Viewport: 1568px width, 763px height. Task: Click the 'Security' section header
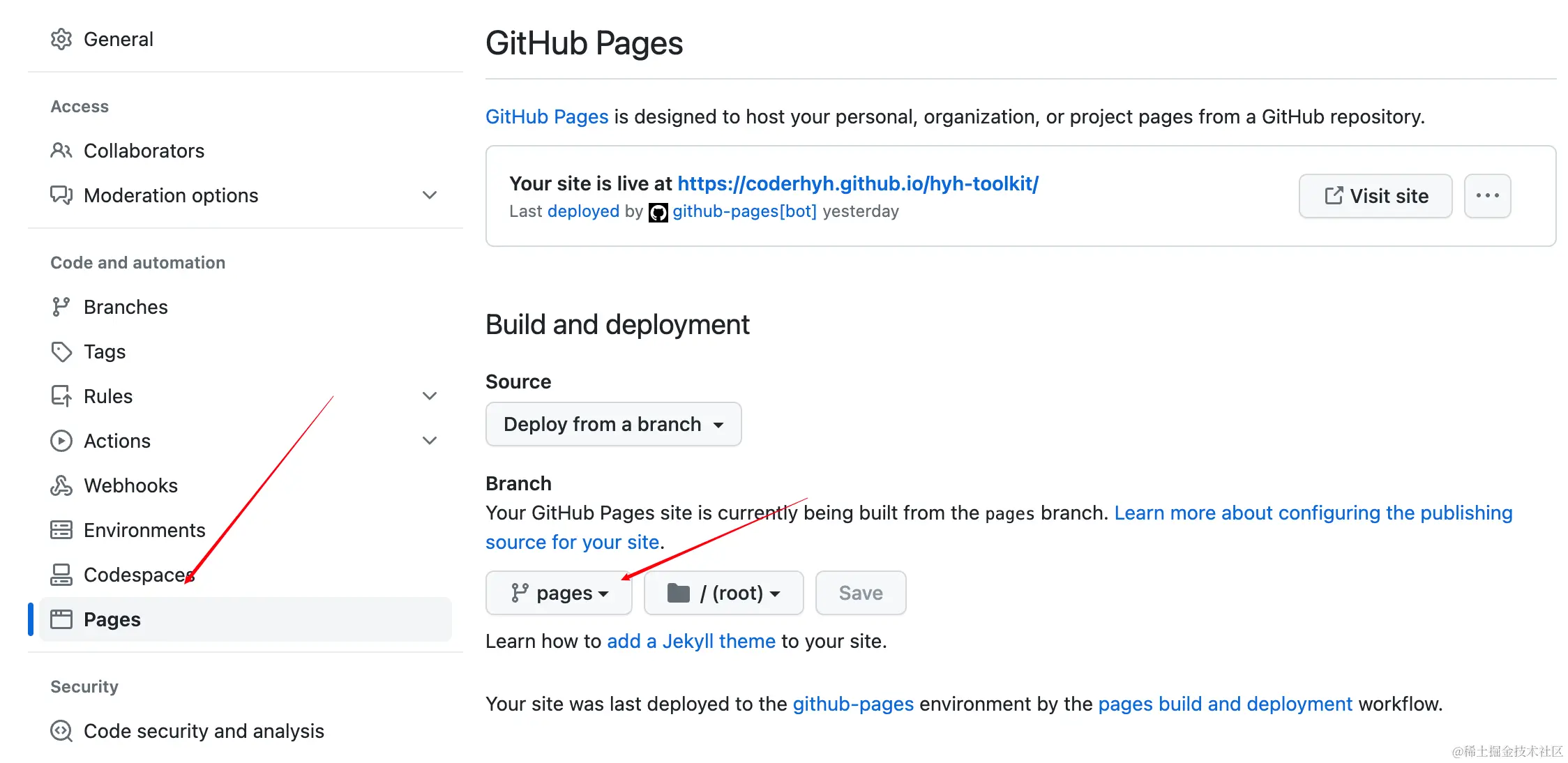tap(84, 687)
